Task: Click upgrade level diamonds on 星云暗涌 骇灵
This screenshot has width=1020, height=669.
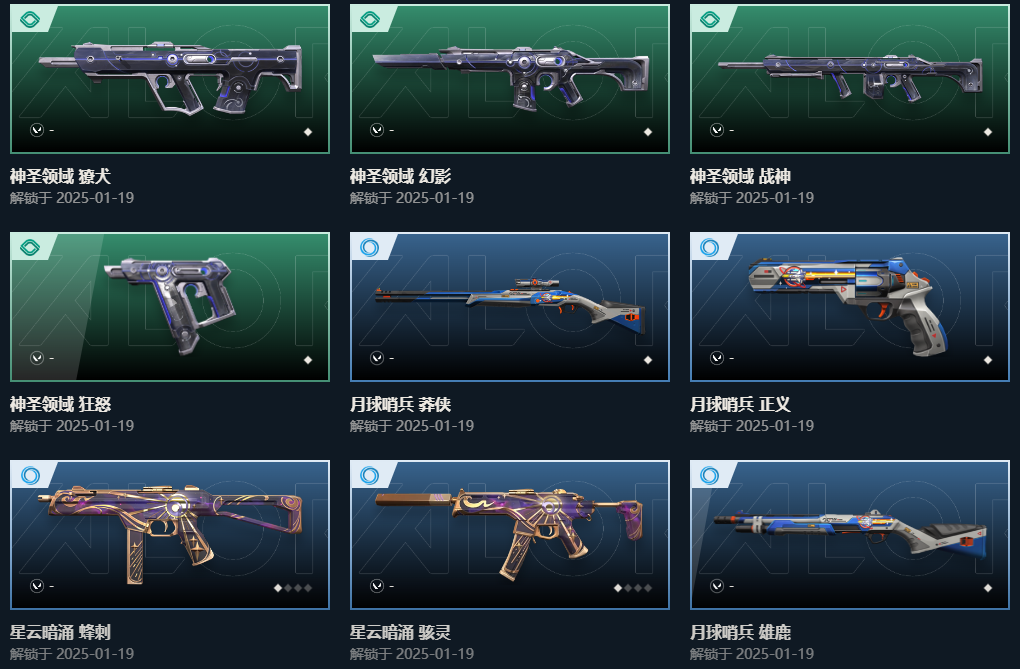Action: [633, 588]
